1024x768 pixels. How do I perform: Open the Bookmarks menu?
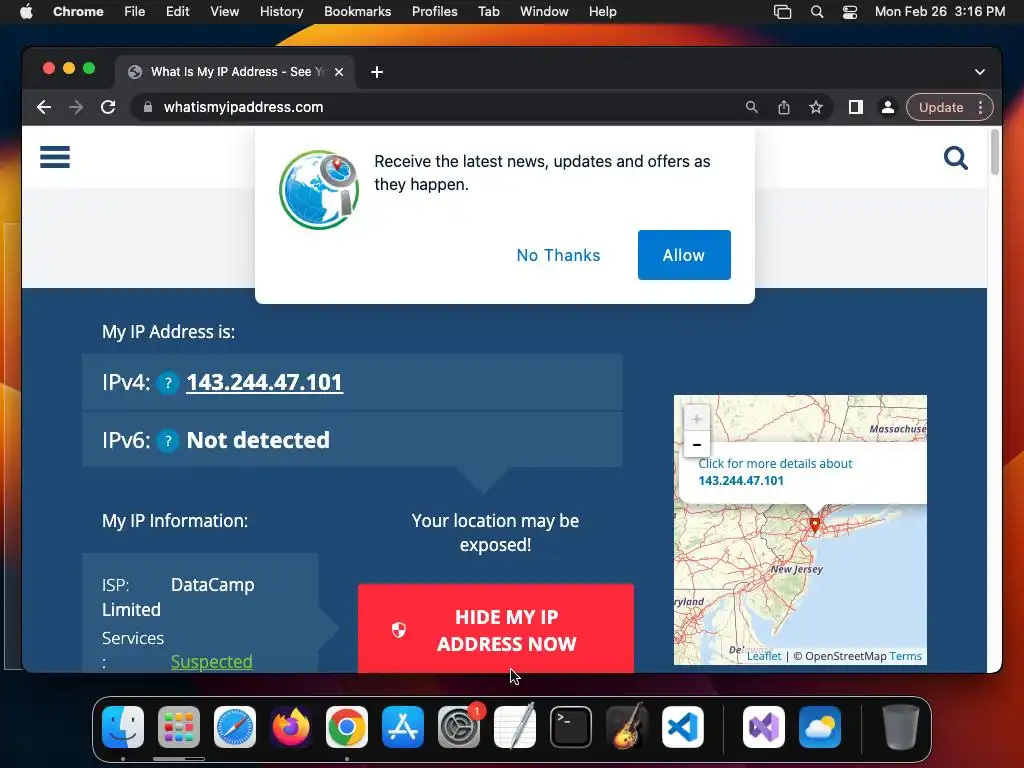(x=357, y=11)
